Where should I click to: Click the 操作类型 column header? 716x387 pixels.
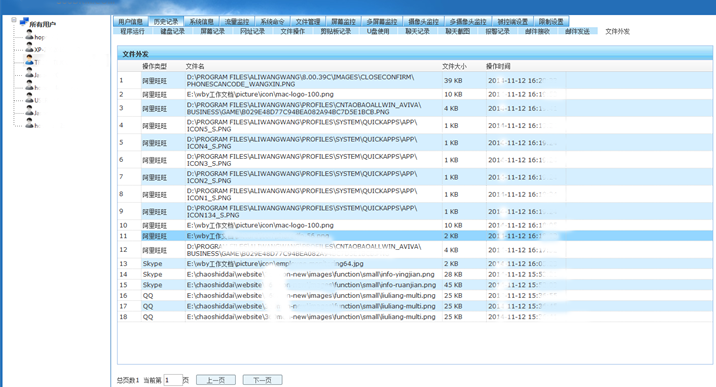(x=154, y=66)
